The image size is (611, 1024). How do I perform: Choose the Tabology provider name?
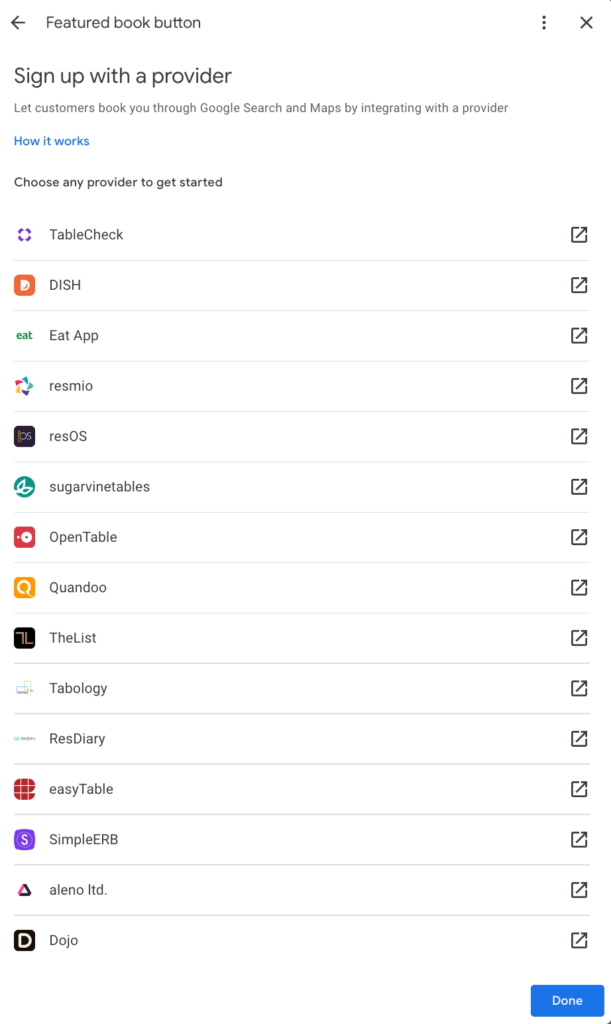pos(78,688)
